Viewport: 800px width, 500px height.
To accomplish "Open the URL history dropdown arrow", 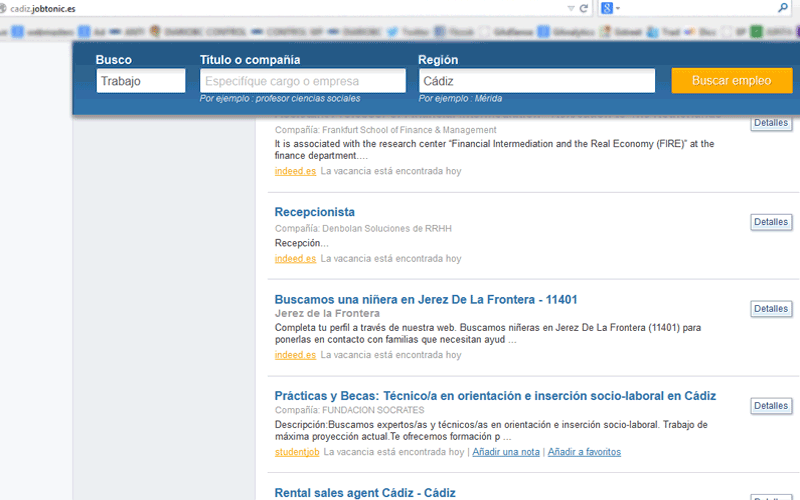I will pyautogui.click(x=570, y=8).
